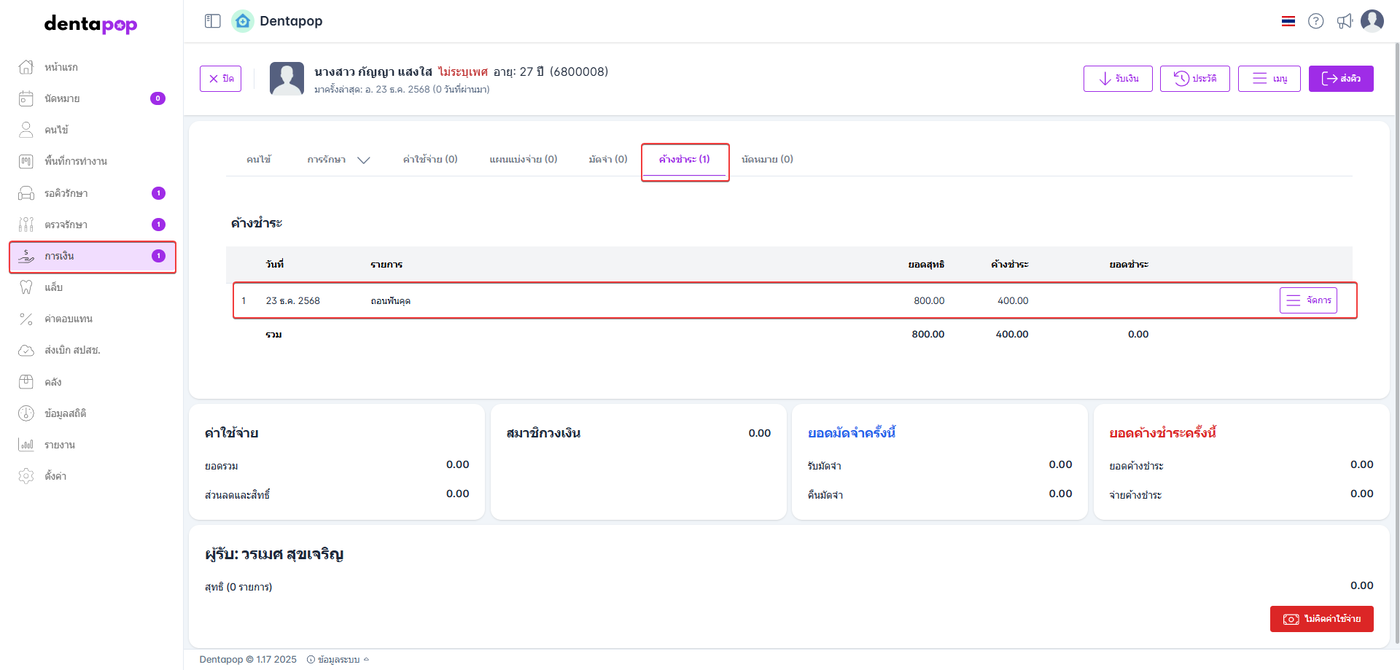Open the settings gear icon

pyautogui.click(x=27, y=476)
